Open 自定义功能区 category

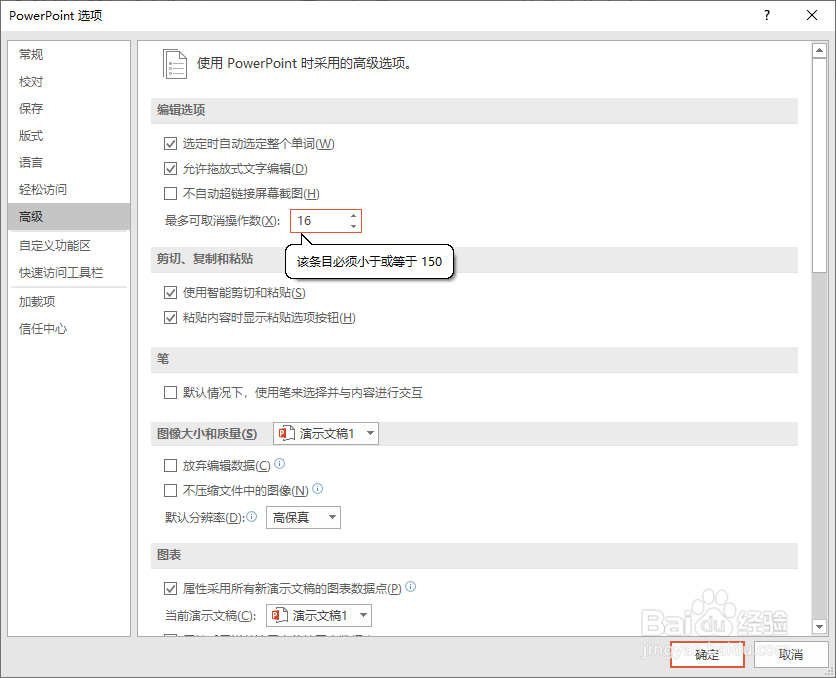click(x=69, y=246)
